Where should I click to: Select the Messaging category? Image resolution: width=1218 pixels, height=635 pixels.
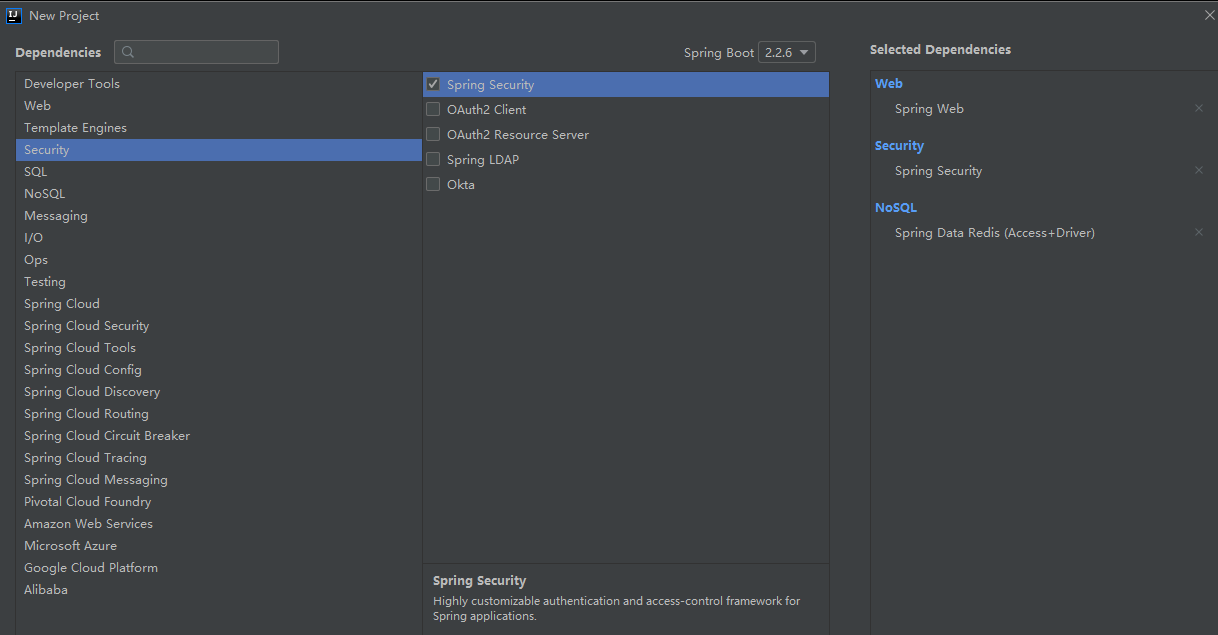219,215
